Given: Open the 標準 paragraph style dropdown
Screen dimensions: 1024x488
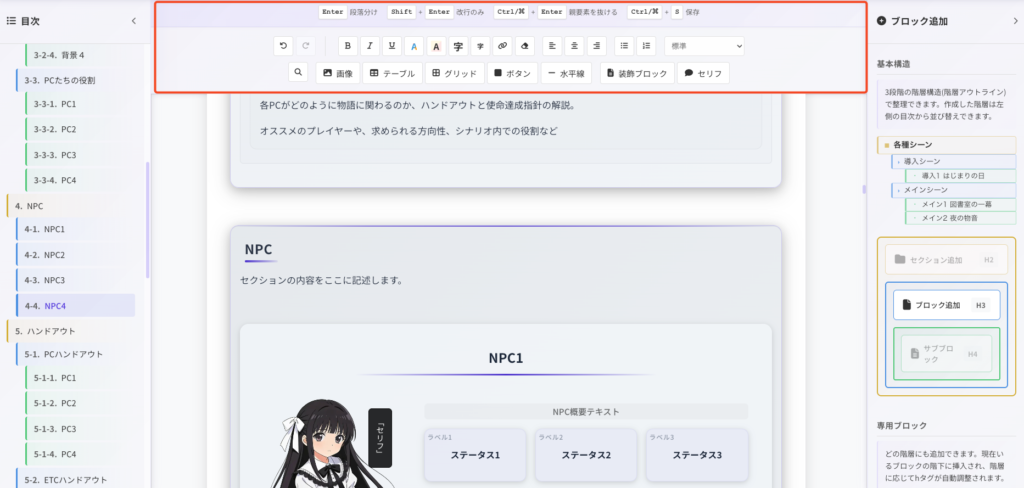Looking at the screenshot, I should tap(704, 46).
